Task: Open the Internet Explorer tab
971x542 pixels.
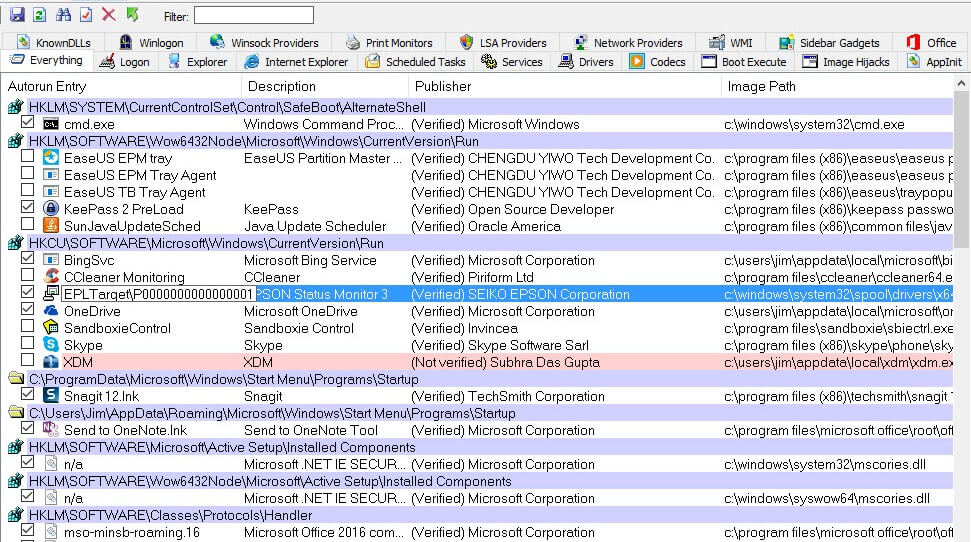Action: click(296, 62)
